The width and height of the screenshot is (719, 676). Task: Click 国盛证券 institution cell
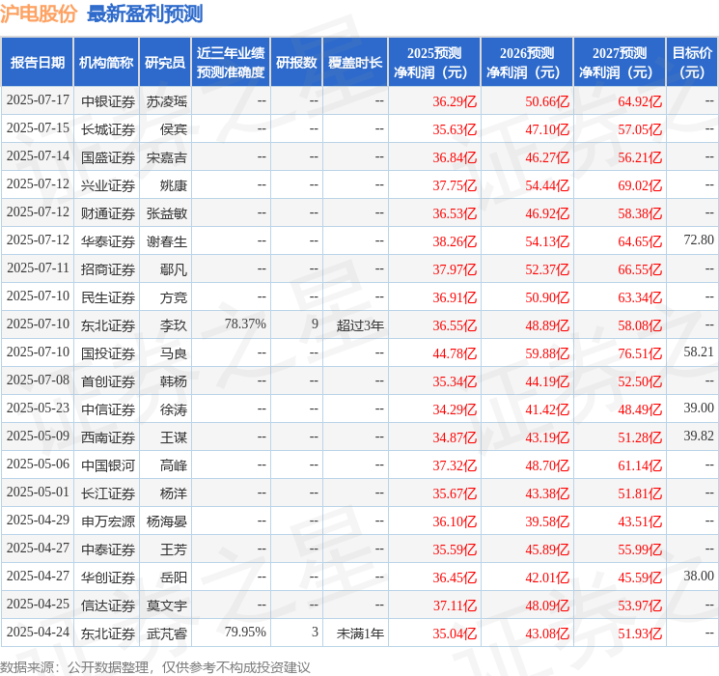point(108,157)
